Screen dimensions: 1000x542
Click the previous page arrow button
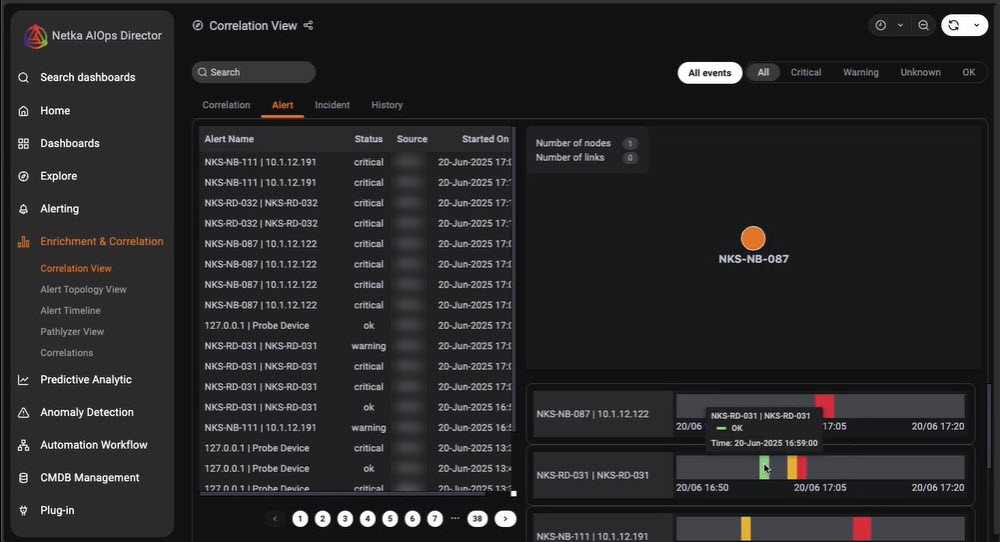tap(276, 519)
